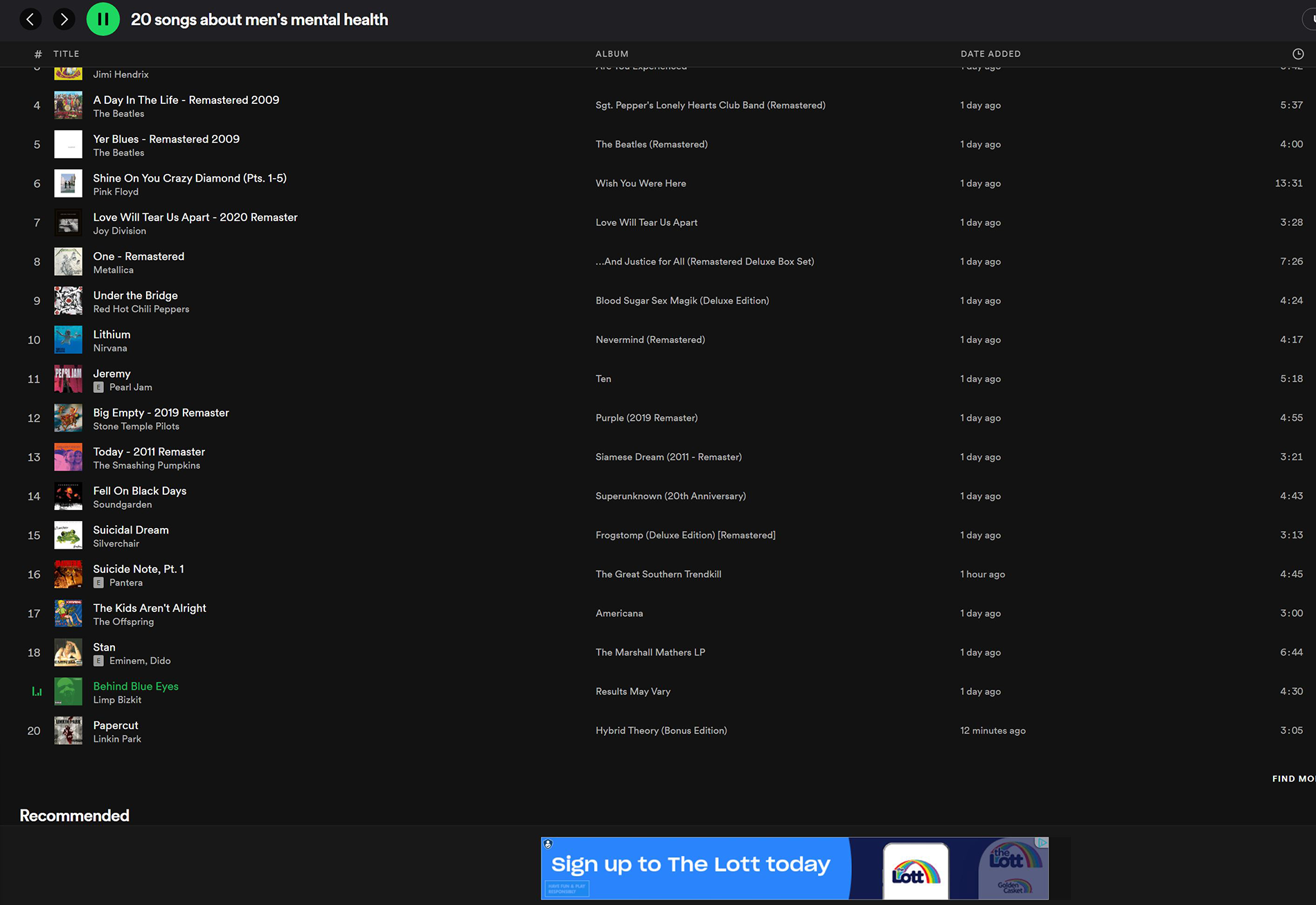This screenshot has width=1316, height=905.
Task: Click the now-playing equalizer icon
Action: click(37, 692)
